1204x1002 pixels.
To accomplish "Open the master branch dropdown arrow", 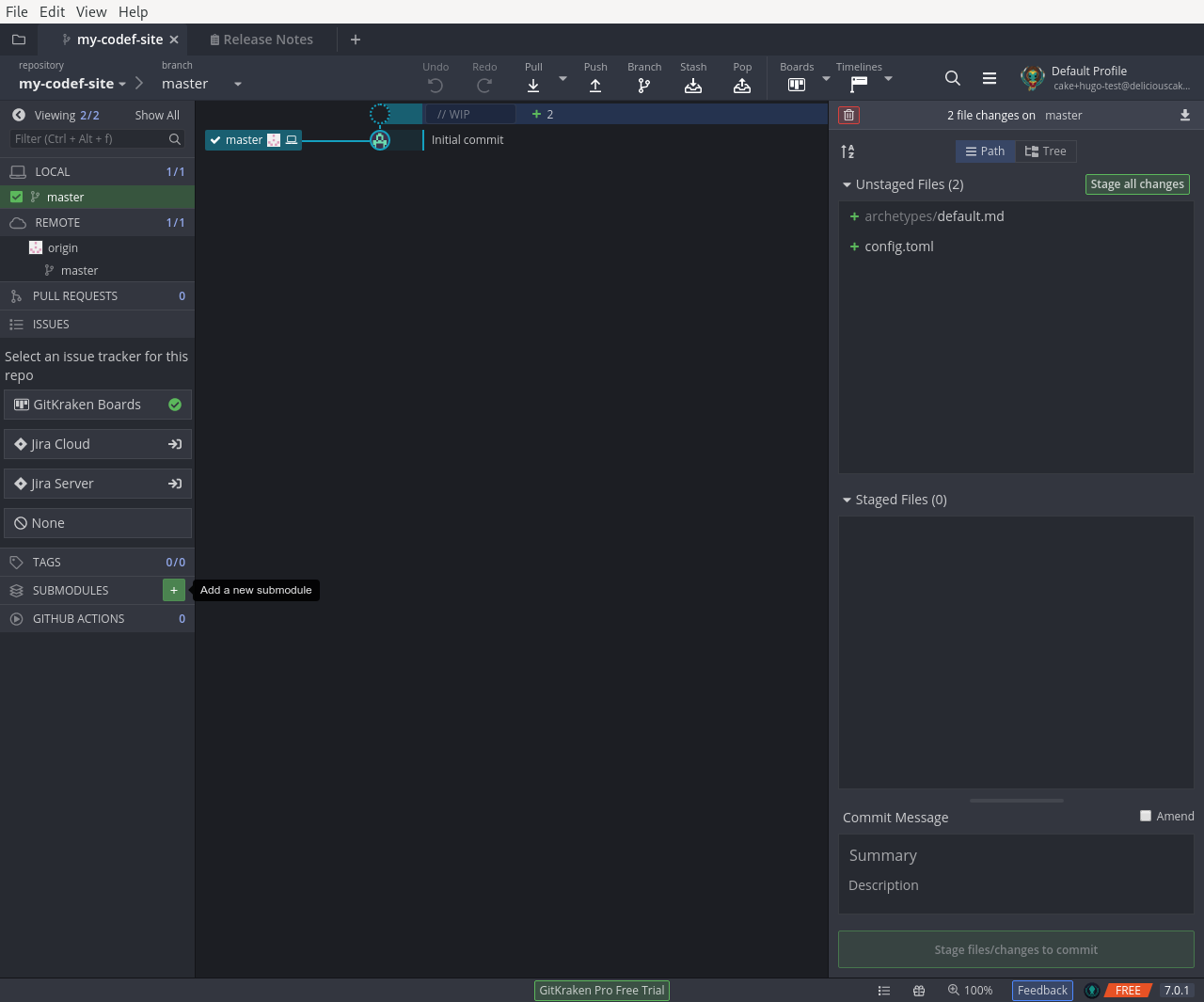I will [x=238, y=84].
